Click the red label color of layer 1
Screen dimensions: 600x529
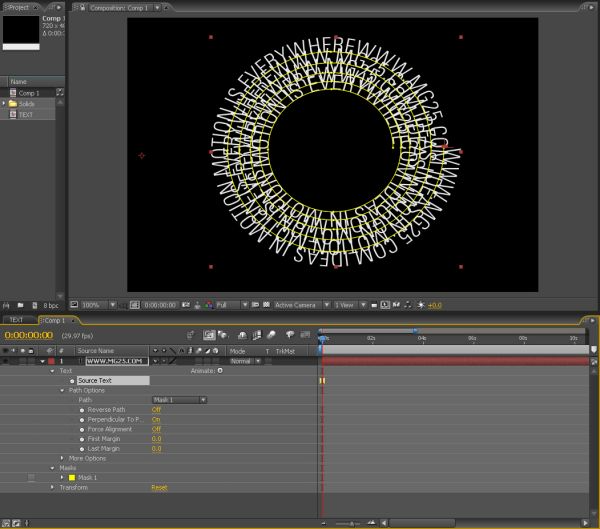[x=51, y=361]
